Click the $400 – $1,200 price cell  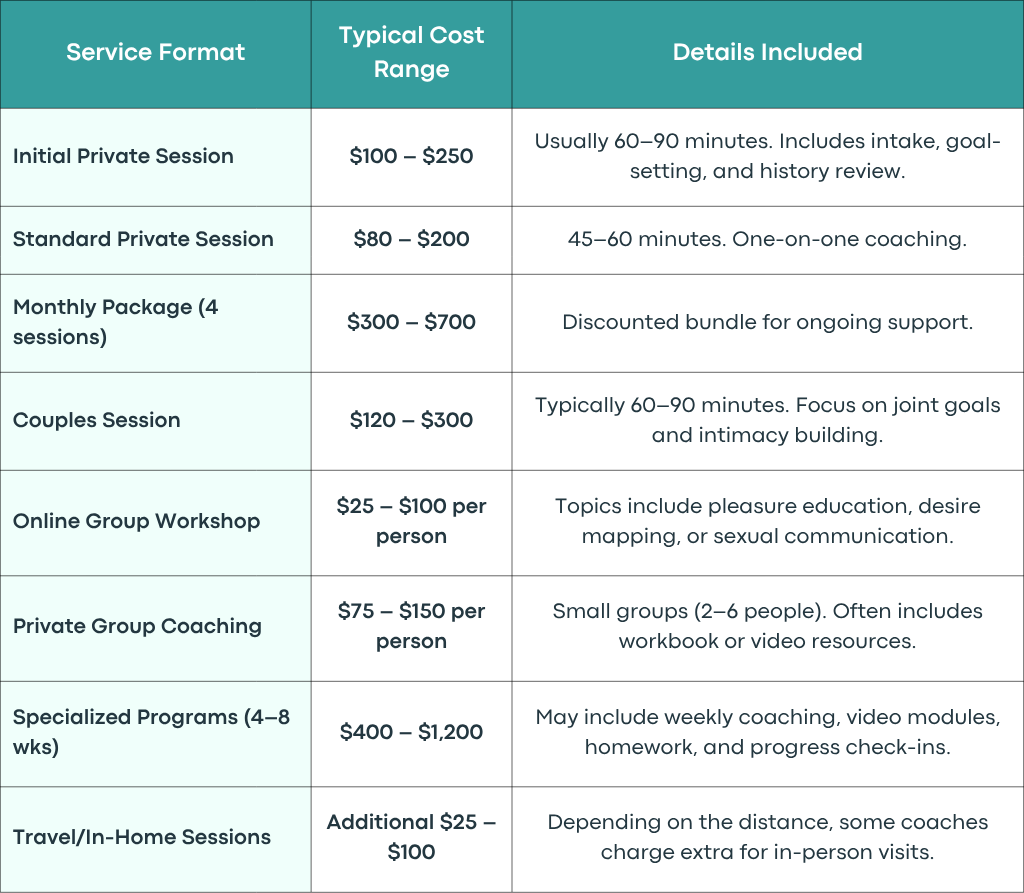point(411,732)
